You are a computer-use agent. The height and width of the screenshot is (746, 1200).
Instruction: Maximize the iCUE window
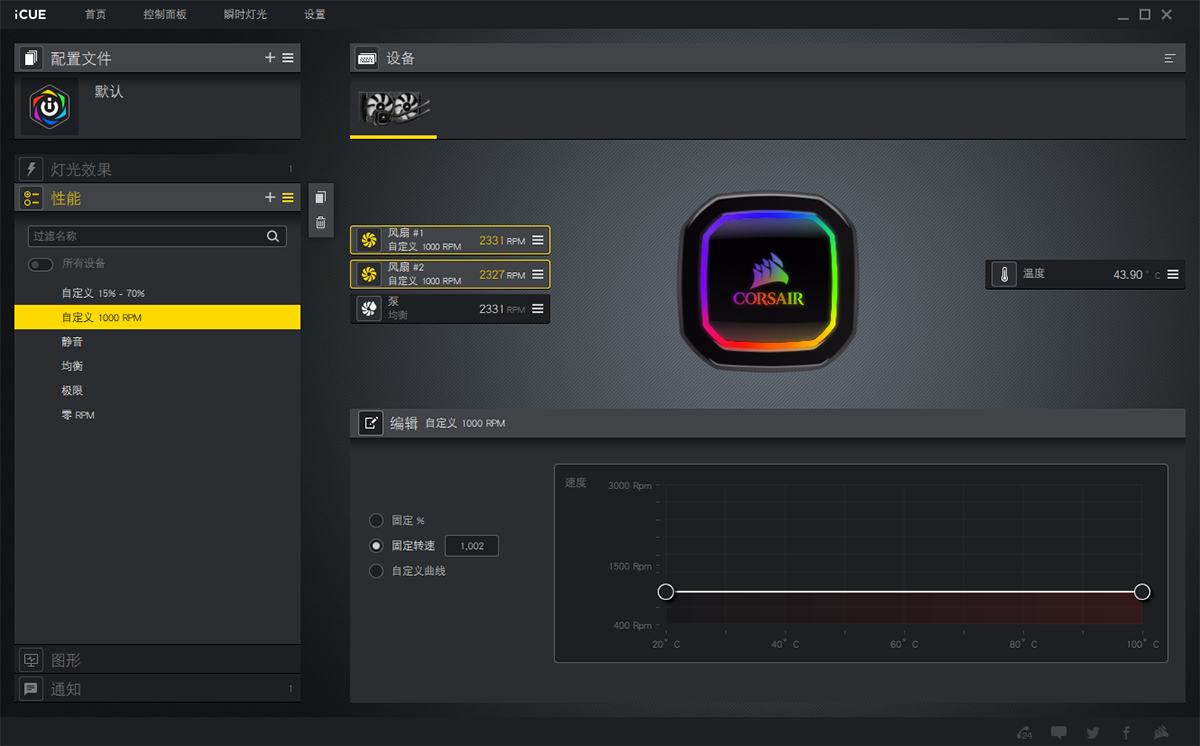pos(1145,14)
